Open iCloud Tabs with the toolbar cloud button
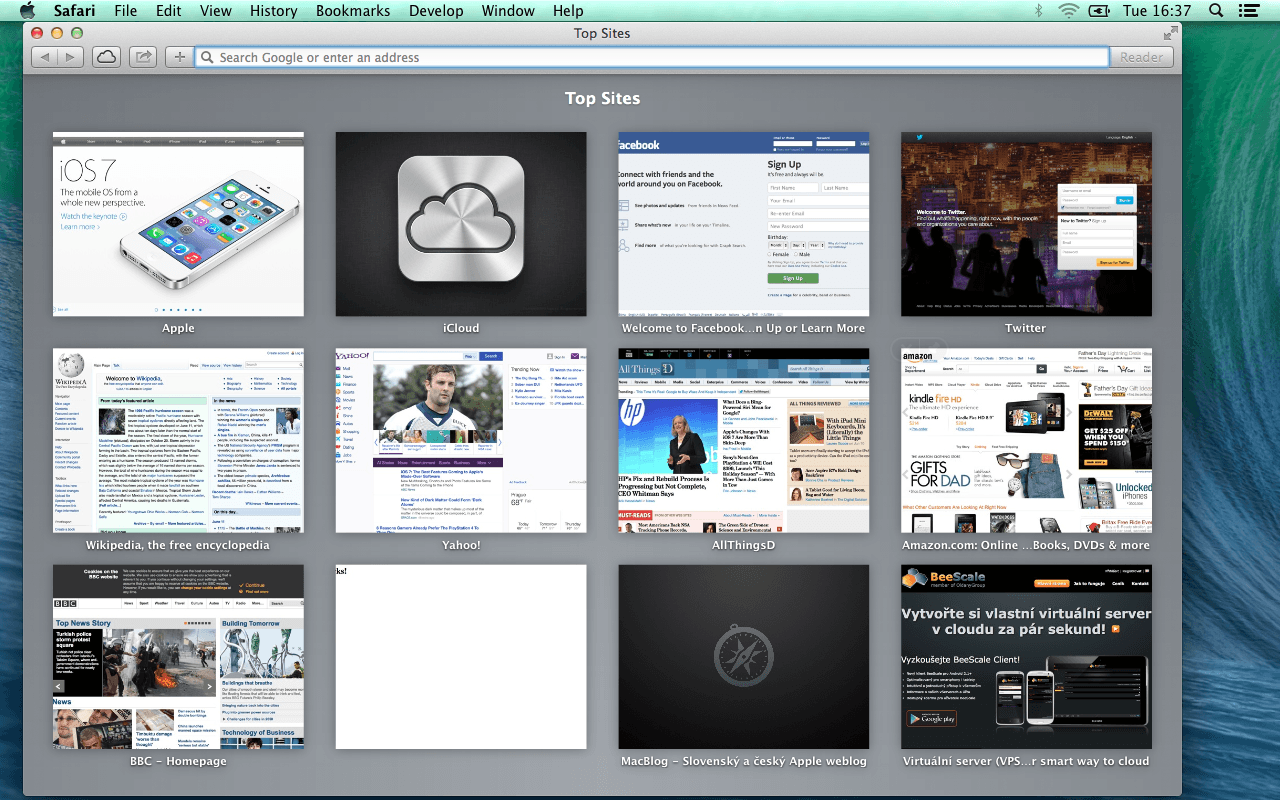The image size is (1280, 800). tap(106, 57)
